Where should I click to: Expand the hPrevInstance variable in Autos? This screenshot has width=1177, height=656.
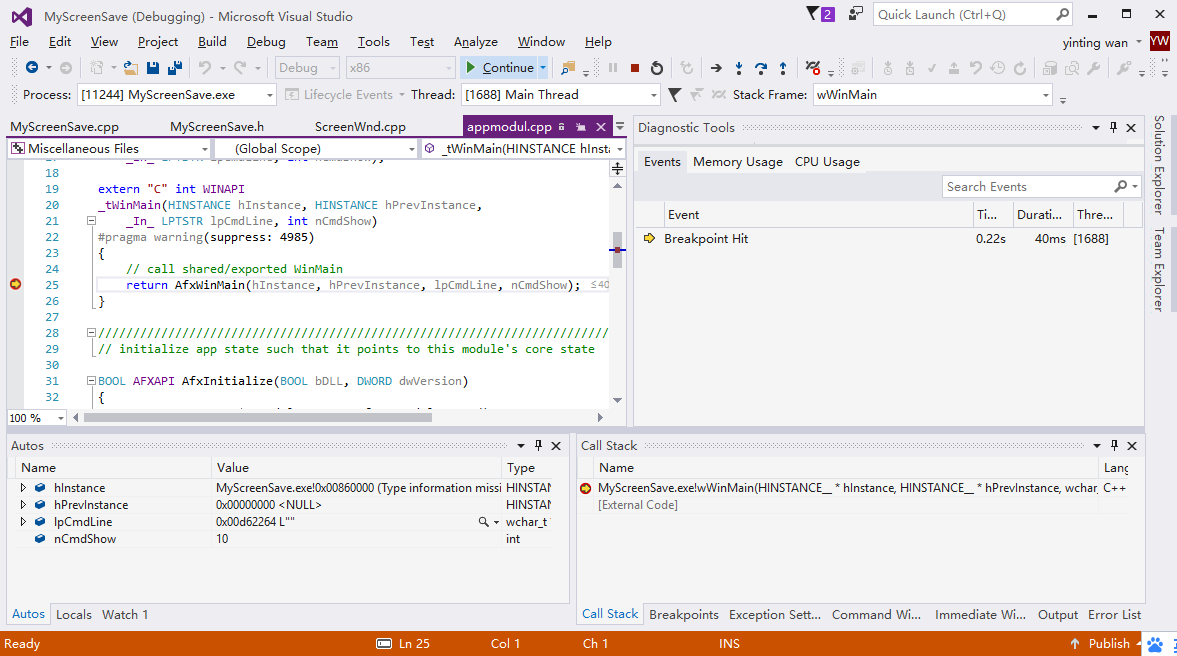point(23,504)
